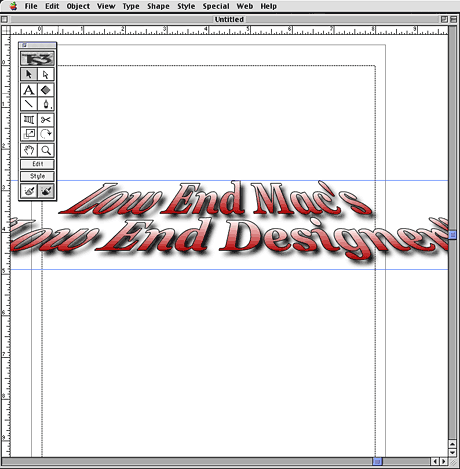460x469 pixels.
Task: Open the Style menu in the menu bar
Action: (186, 6)
